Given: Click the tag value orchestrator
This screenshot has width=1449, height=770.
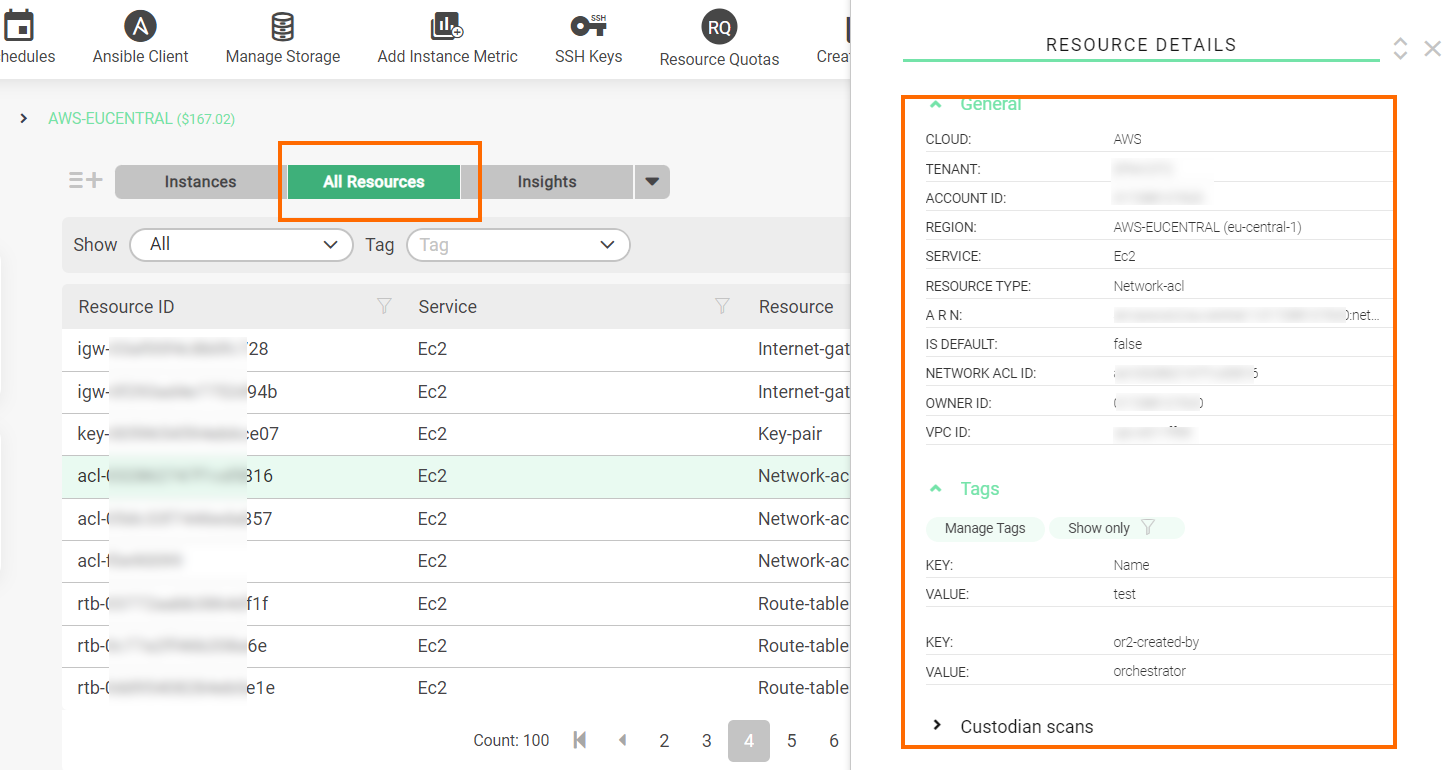Looking at the screenshot, I should [x=1149, y=671].
